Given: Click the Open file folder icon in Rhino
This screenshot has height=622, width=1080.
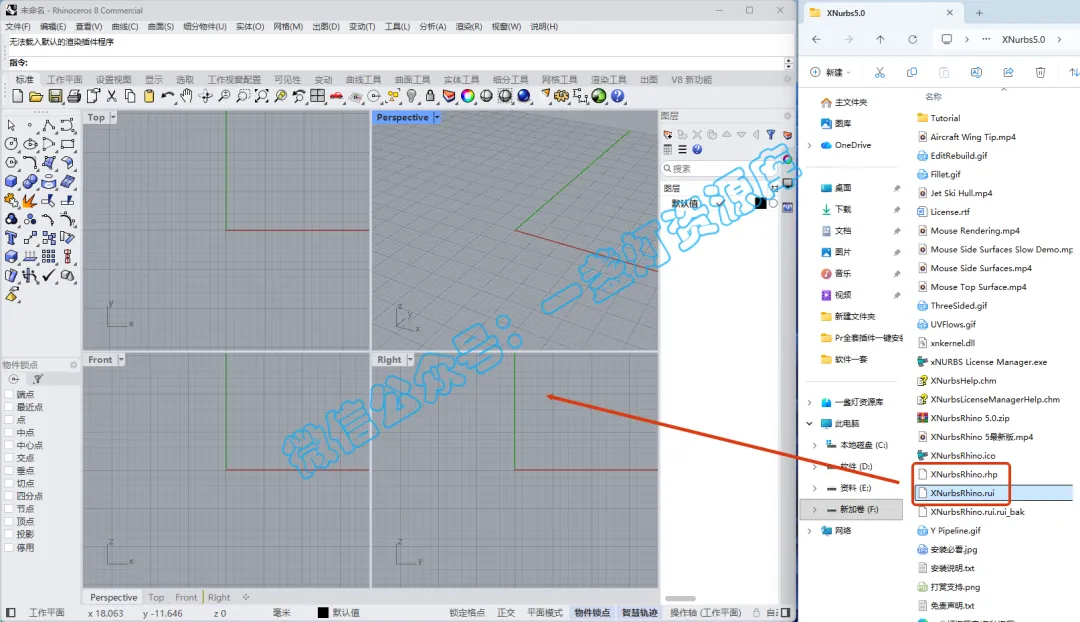Looking at the screenshot, I should click(x=36, y=96).
